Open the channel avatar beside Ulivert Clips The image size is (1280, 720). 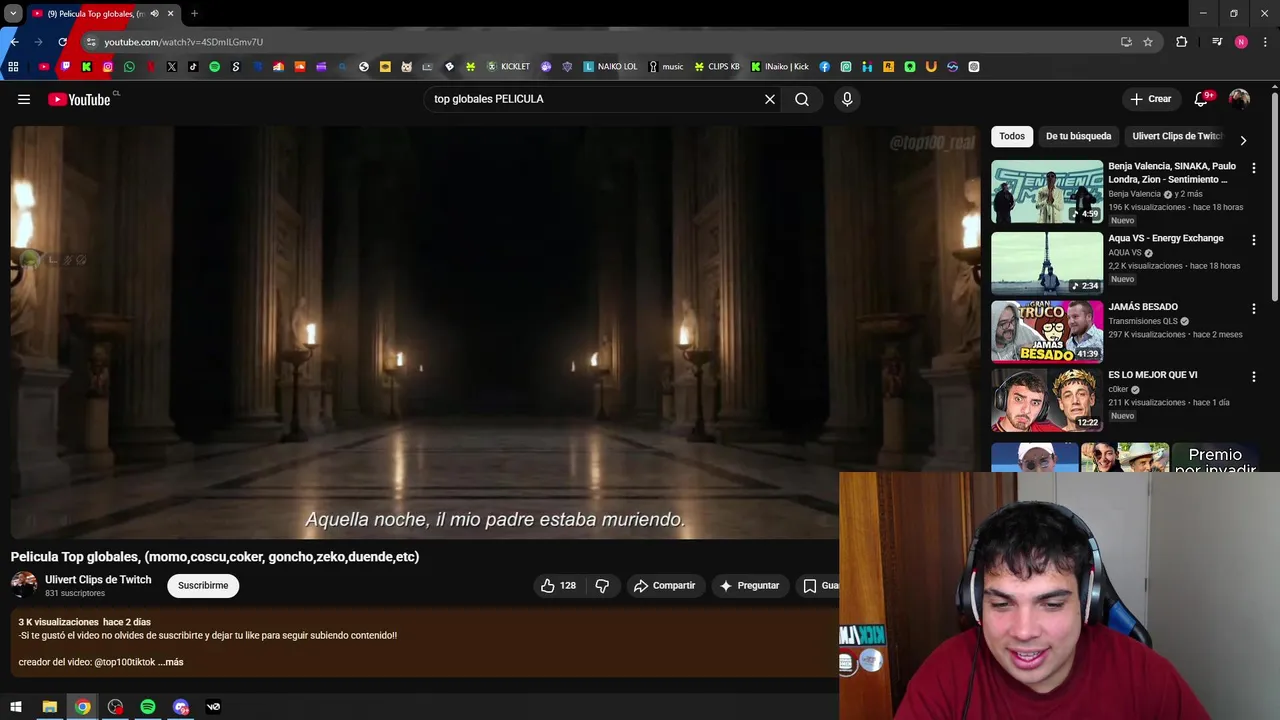(x=24, y=585)
